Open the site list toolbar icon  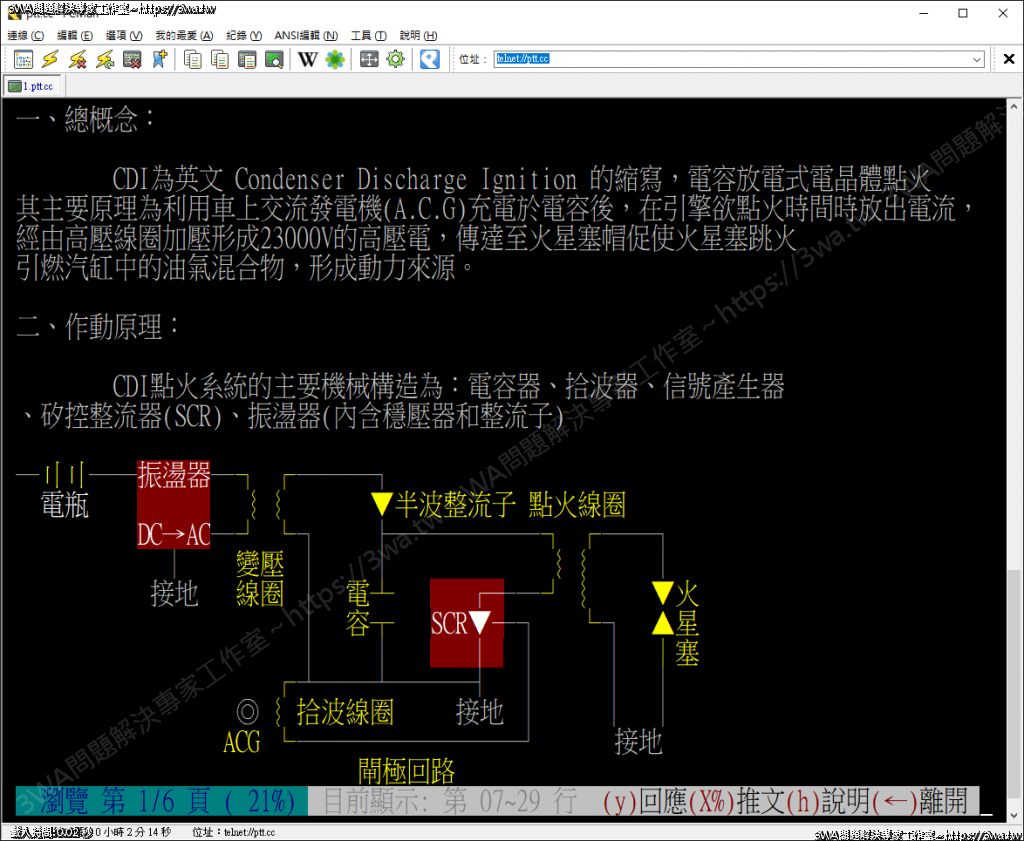point(23,60)
